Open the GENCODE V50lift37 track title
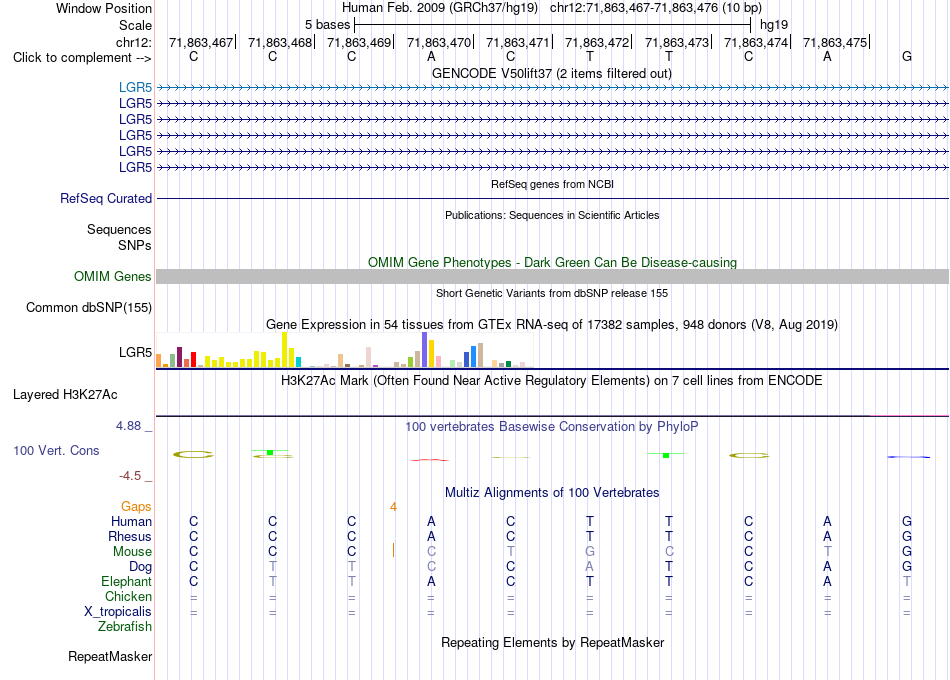 (x=552, y=73)
